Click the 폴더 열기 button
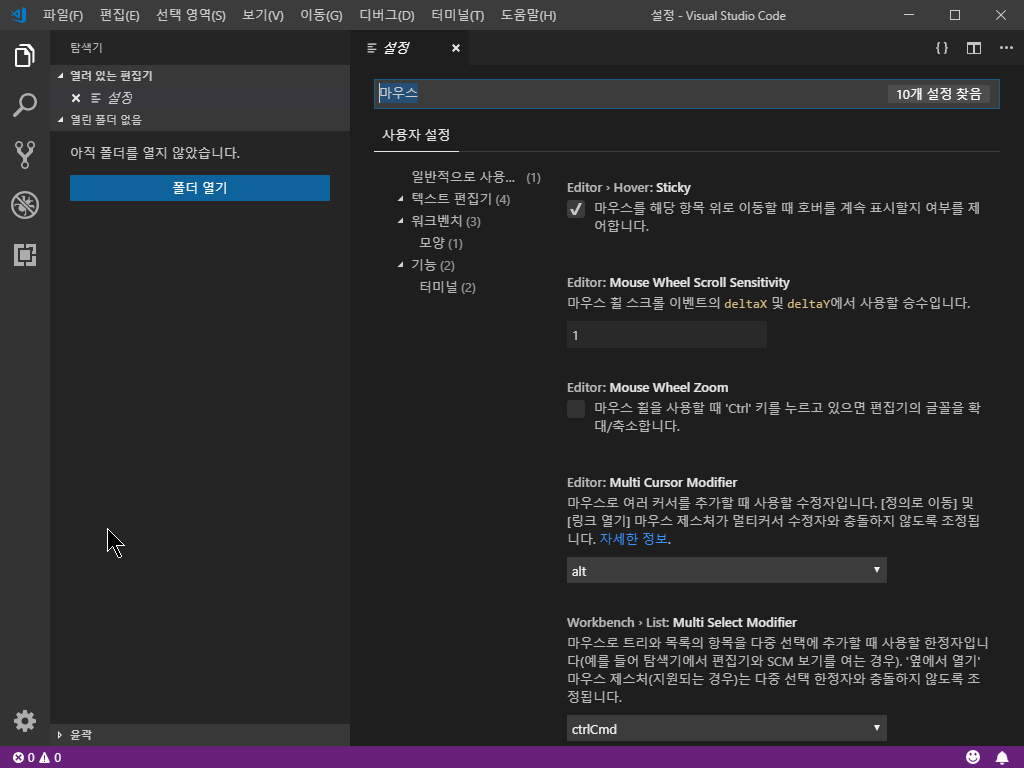This screenshot has width=1024, height=768. click(200, 188)
